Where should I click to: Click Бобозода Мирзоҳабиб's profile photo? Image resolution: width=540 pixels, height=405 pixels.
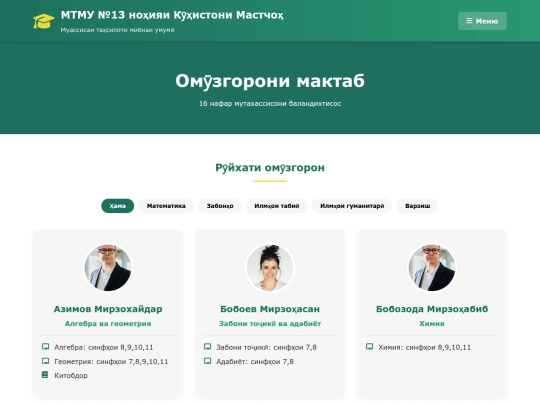[432, 268]
